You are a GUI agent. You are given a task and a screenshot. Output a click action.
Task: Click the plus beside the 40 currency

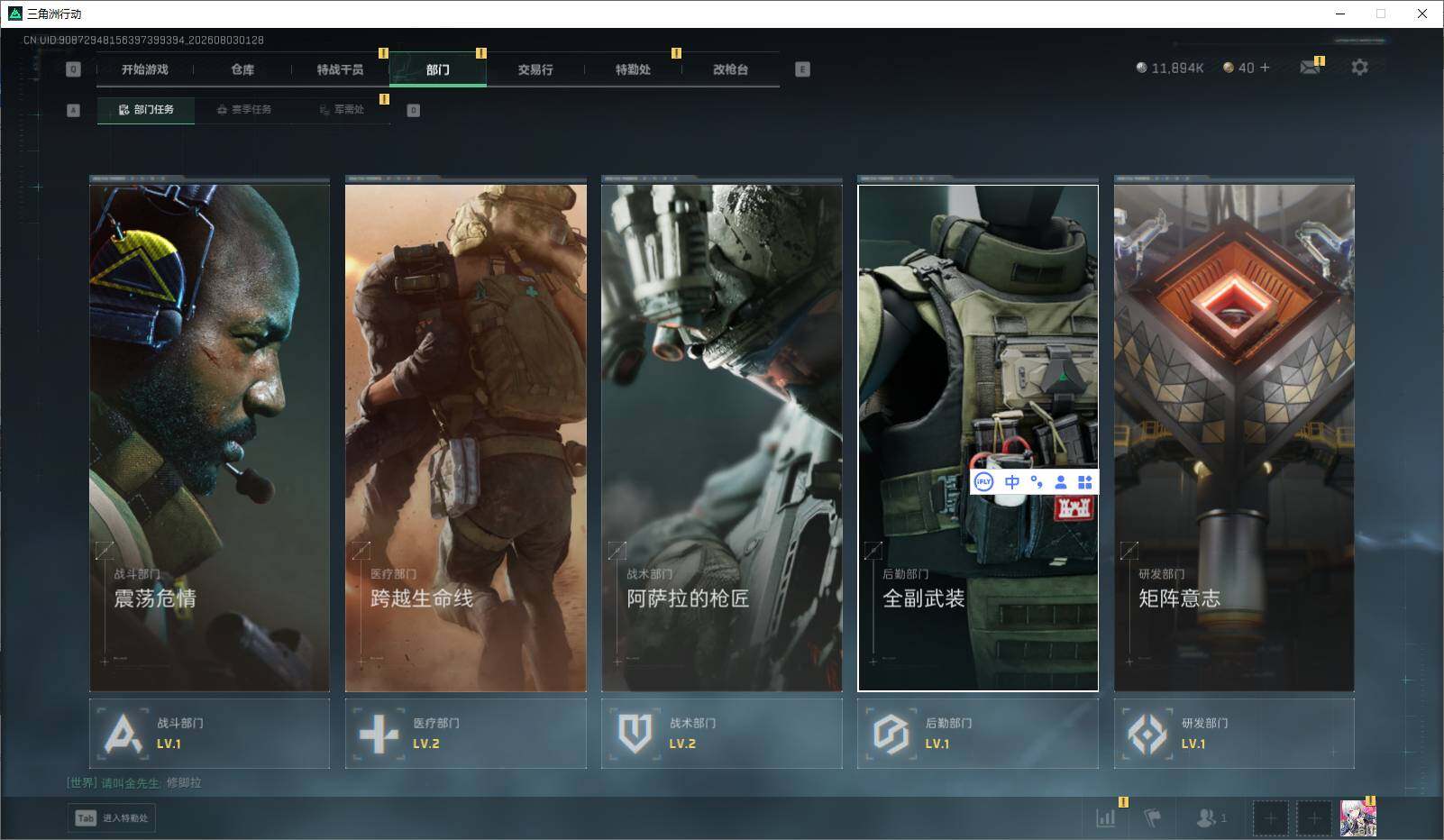(x=1265, y=68)
